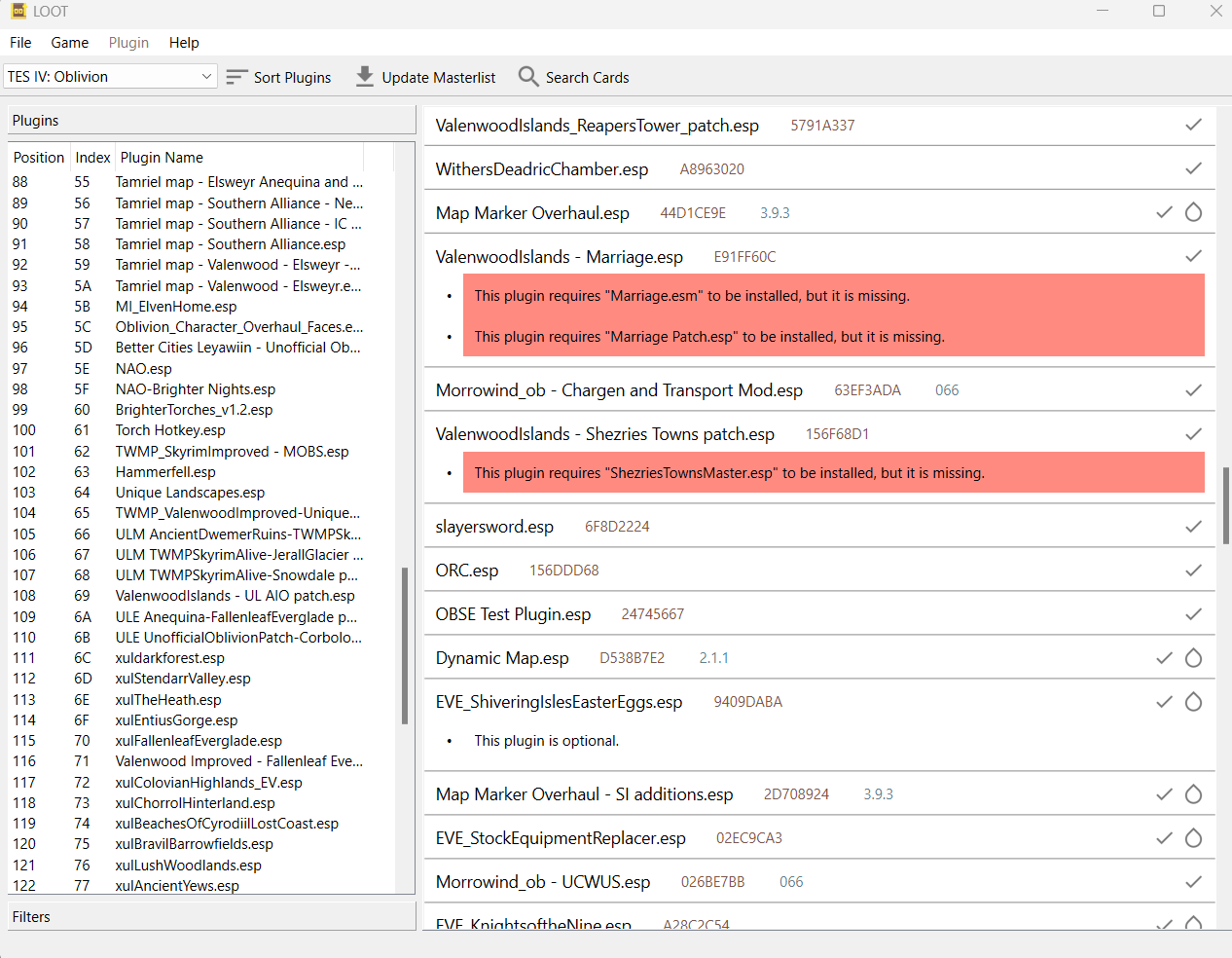Click the Update Masterlist download icon
This screenshot has height=958, width=1232.
tap(365, 77)
